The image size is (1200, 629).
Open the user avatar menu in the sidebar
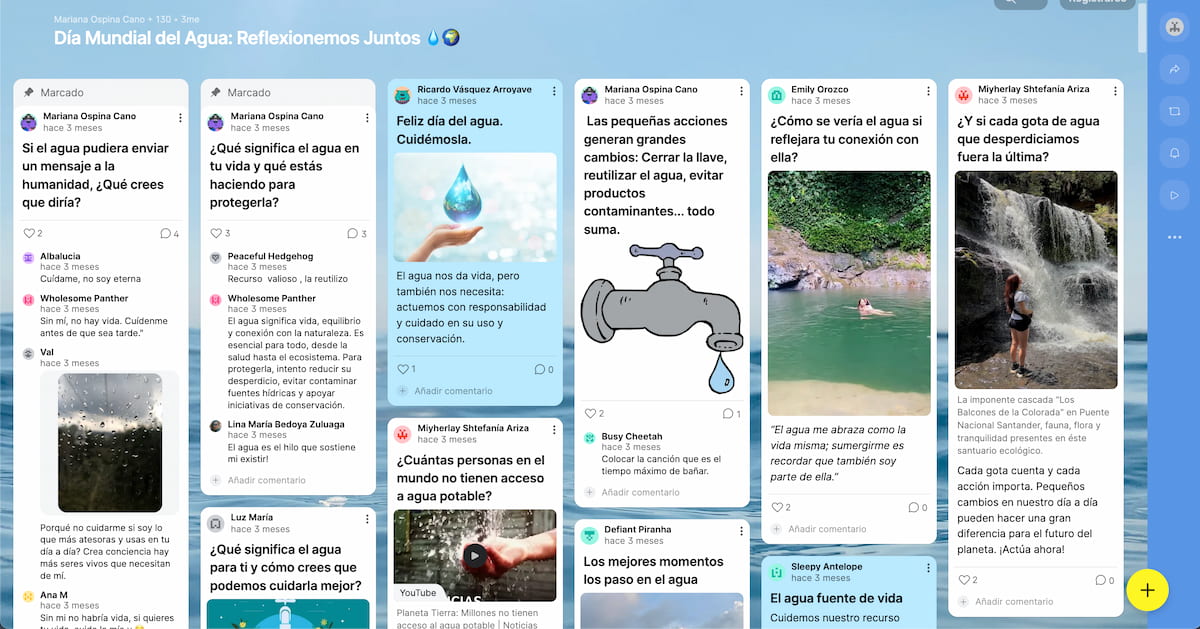1174,28
